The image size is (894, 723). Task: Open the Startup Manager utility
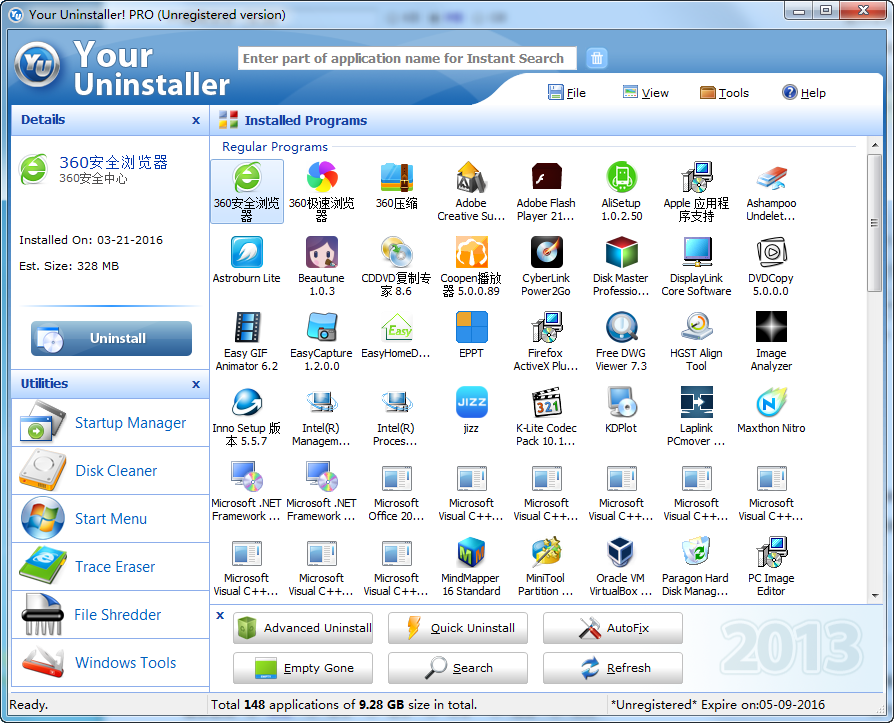click(110, 423)
